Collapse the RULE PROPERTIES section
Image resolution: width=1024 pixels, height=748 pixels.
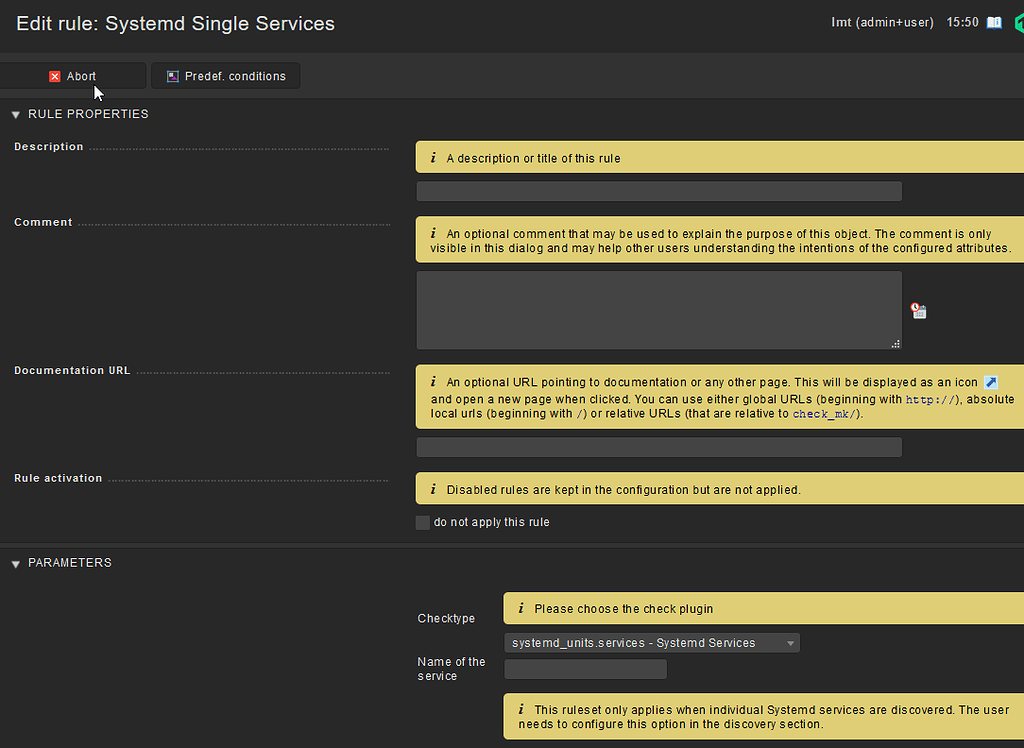[16, 115]
